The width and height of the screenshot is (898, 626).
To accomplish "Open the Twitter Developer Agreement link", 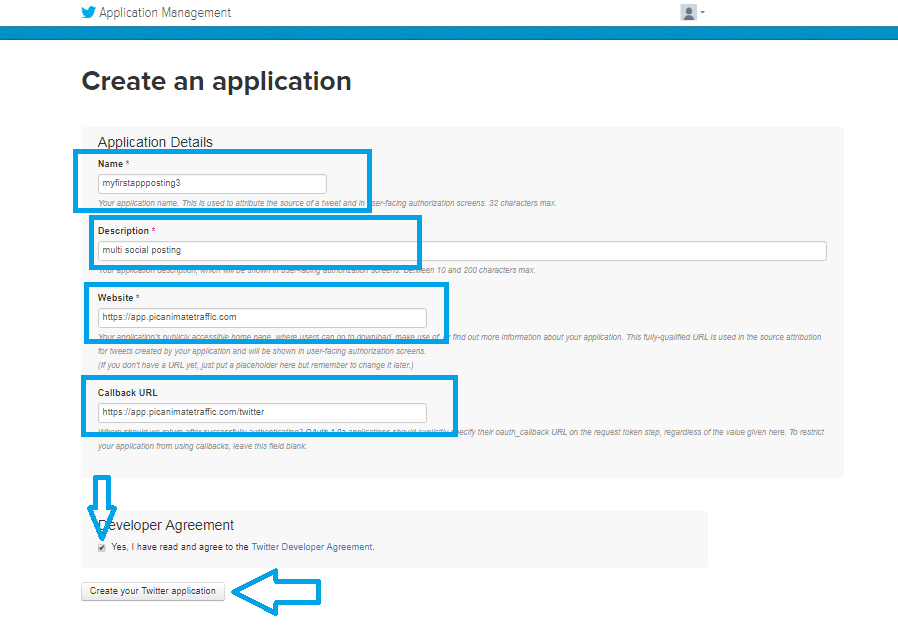I will 312,547.
